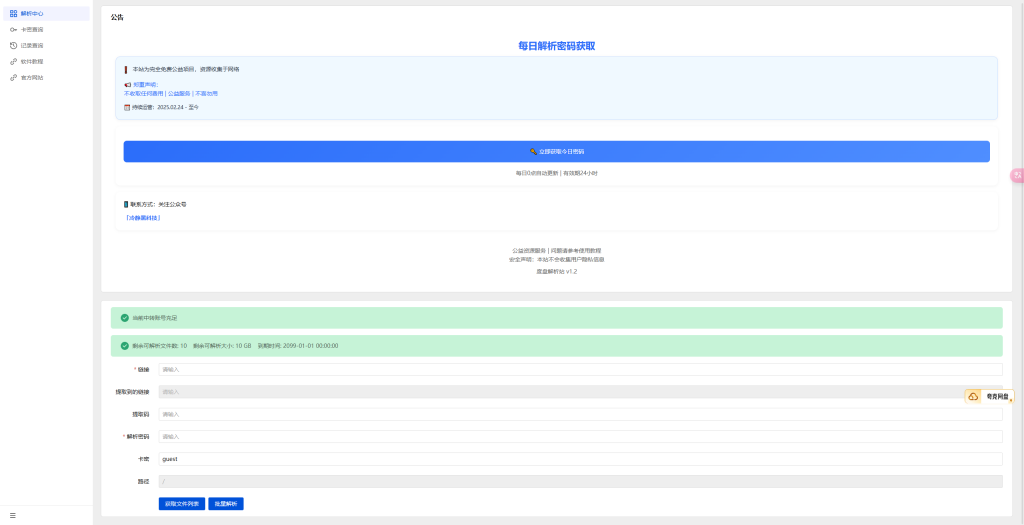Toggle the sidebar collapse hamburger icon
1024x525 pixels.
pos(13,515)
